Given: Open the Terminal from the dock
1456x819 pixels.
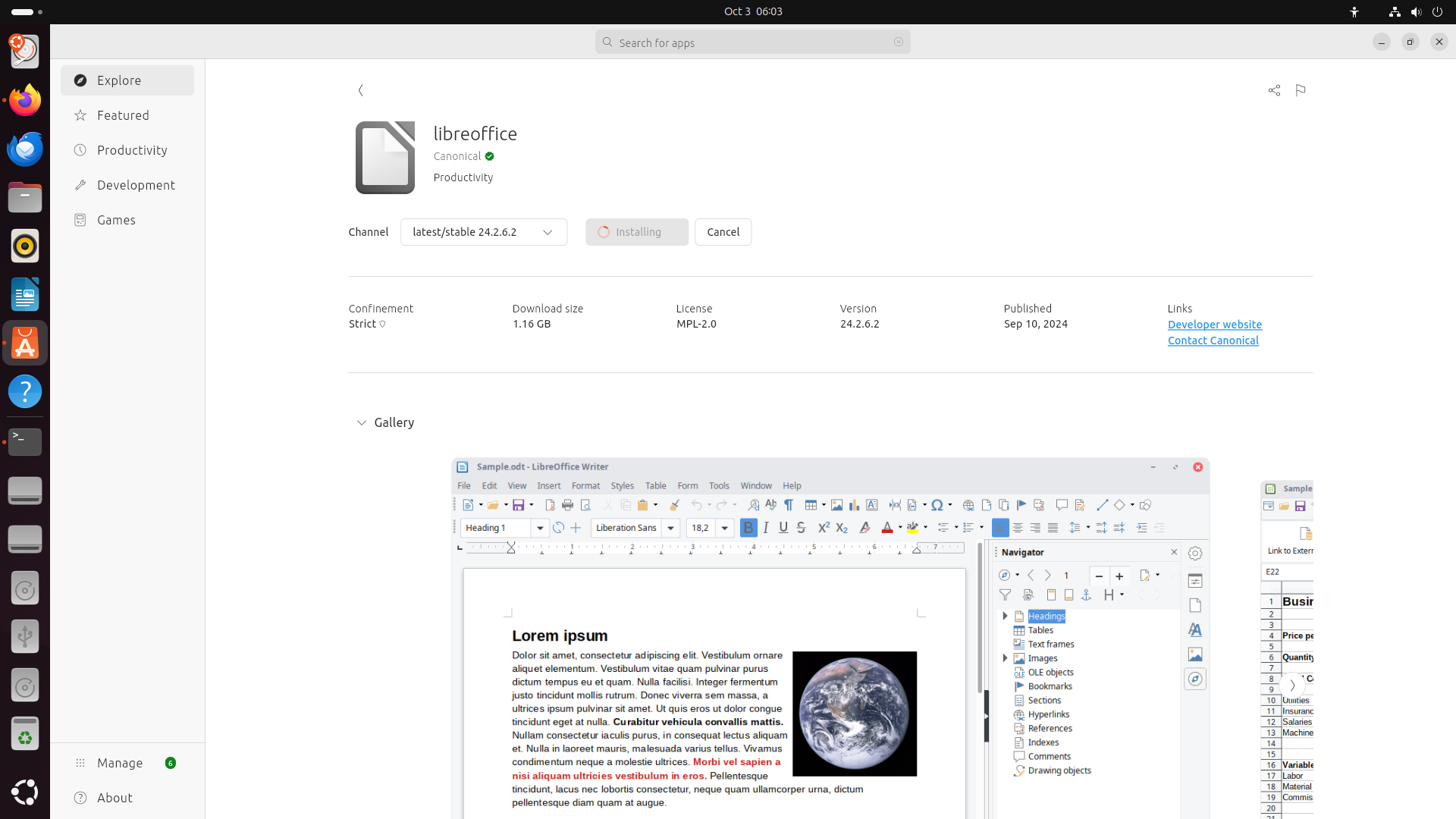Looking at the screenshot, I should tap(25, 441).
